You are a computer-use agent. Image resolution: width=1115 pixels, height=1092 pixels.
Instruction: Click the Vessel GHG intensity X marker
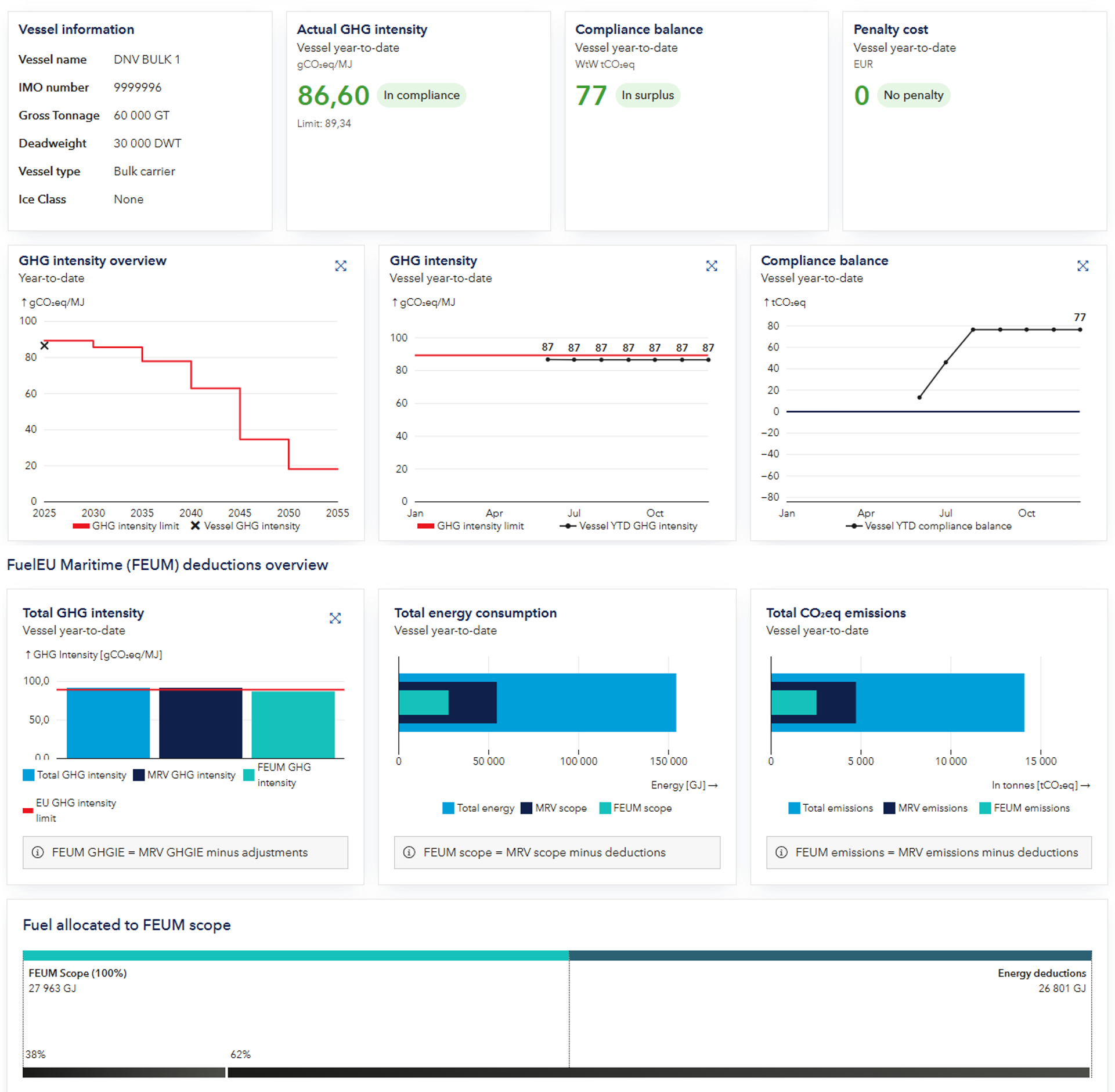44,346
